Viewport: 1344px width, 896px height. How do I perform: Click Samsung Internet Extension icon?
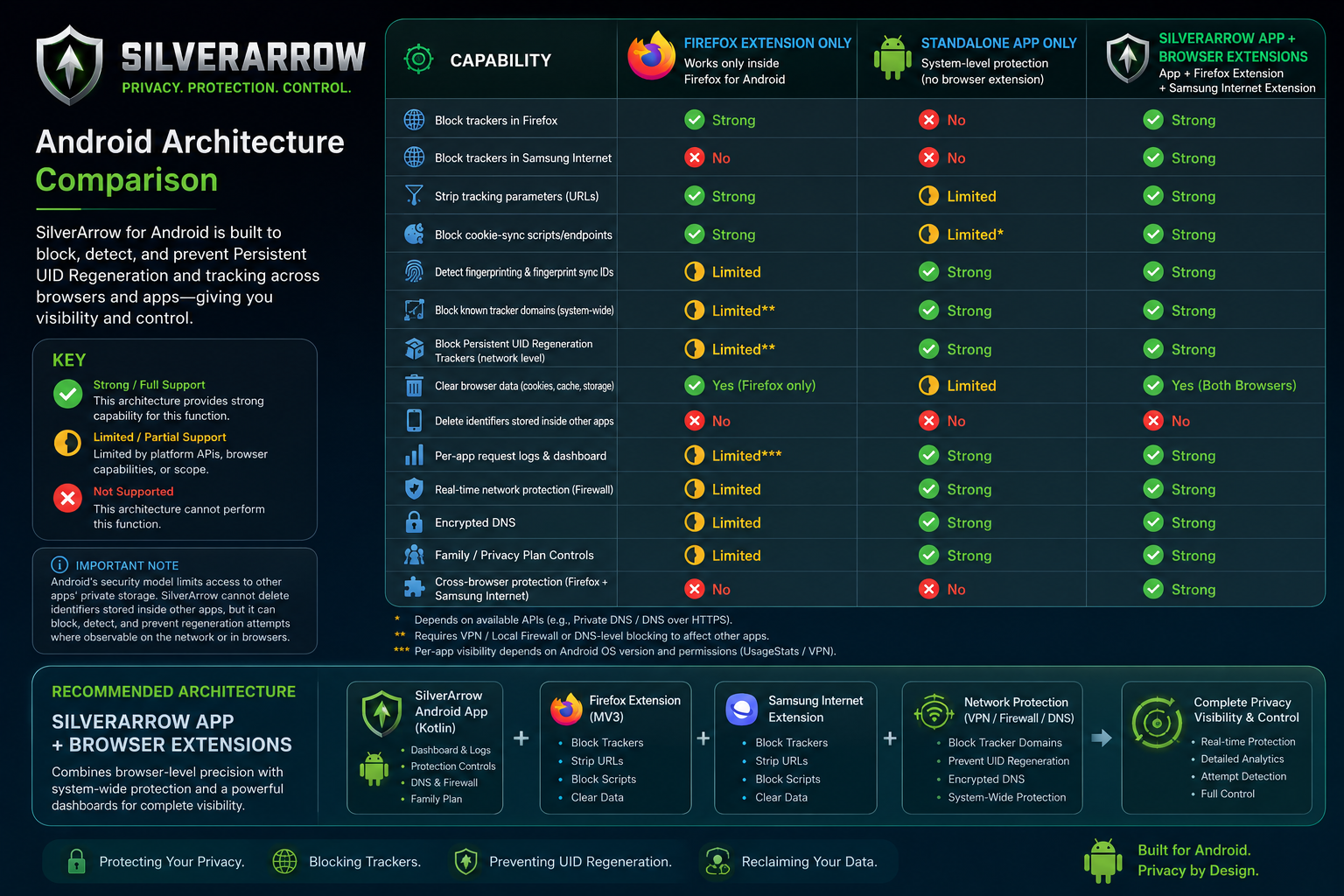click(742, 709)
